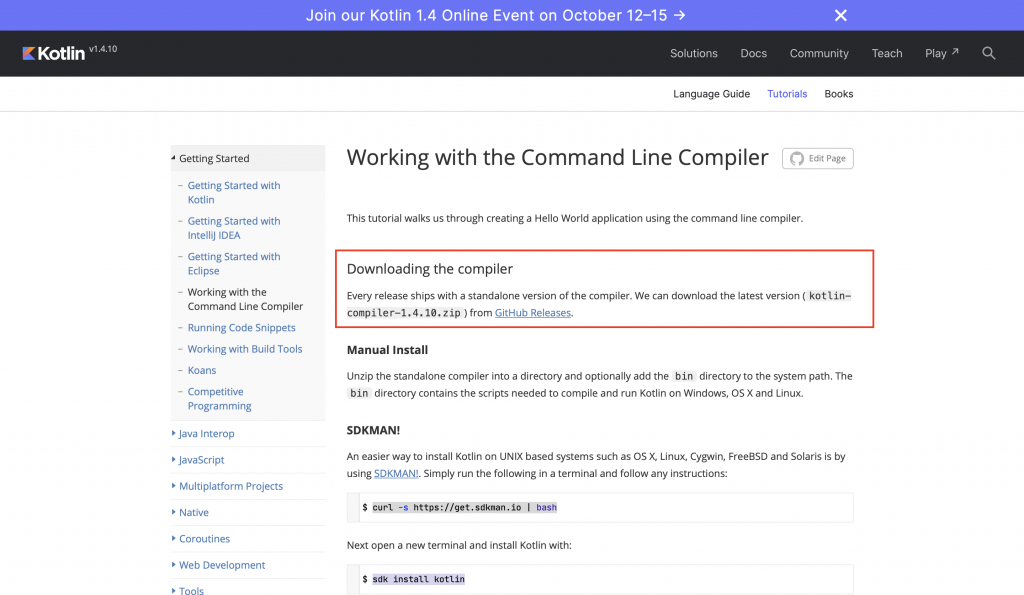Open Working with Build Tools
This screenshot has width=1024, height=595.
click(245, 349)
